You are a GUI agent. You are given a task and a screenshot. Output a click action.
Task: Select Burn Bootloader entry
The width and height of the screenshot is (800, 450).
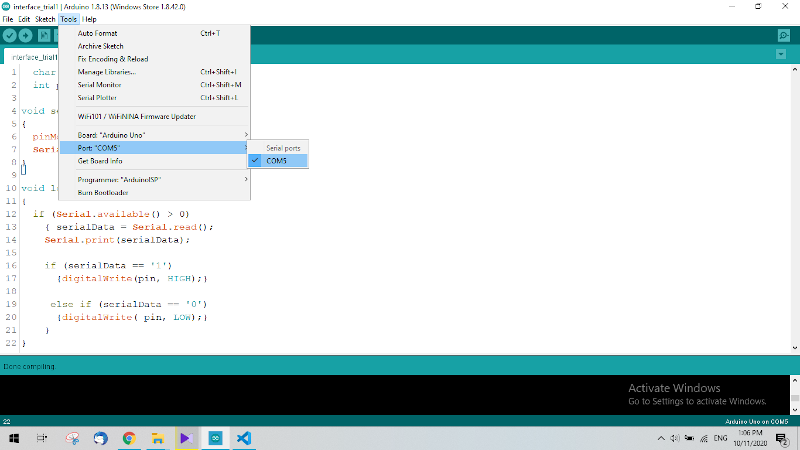(155, 192)
